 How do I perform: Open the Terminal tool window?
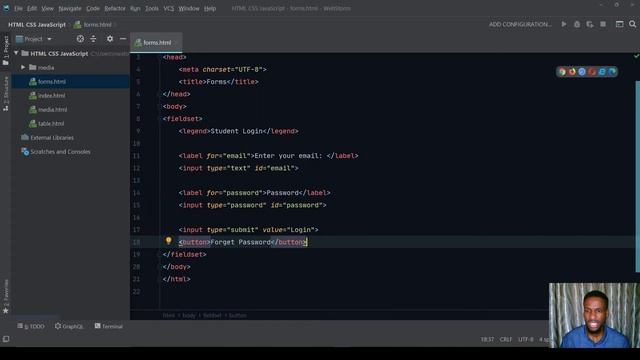point(109,326)
